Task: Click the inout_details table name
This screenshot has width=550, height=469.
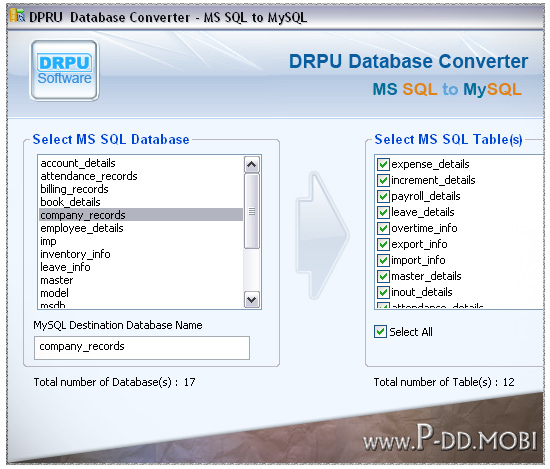Action: tap(422, 292)
